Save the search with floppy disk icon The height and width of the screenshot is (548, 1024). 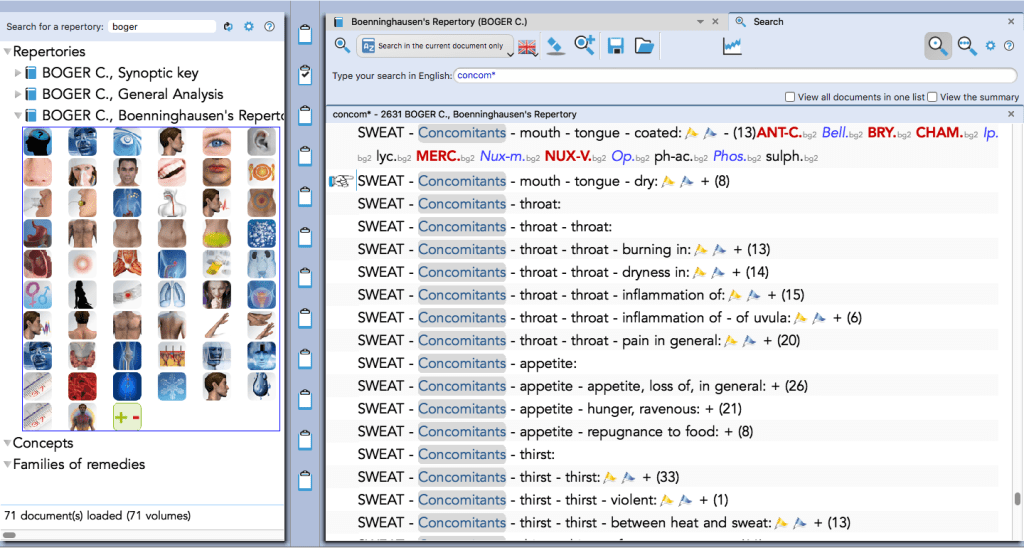(x=615, y=46)
